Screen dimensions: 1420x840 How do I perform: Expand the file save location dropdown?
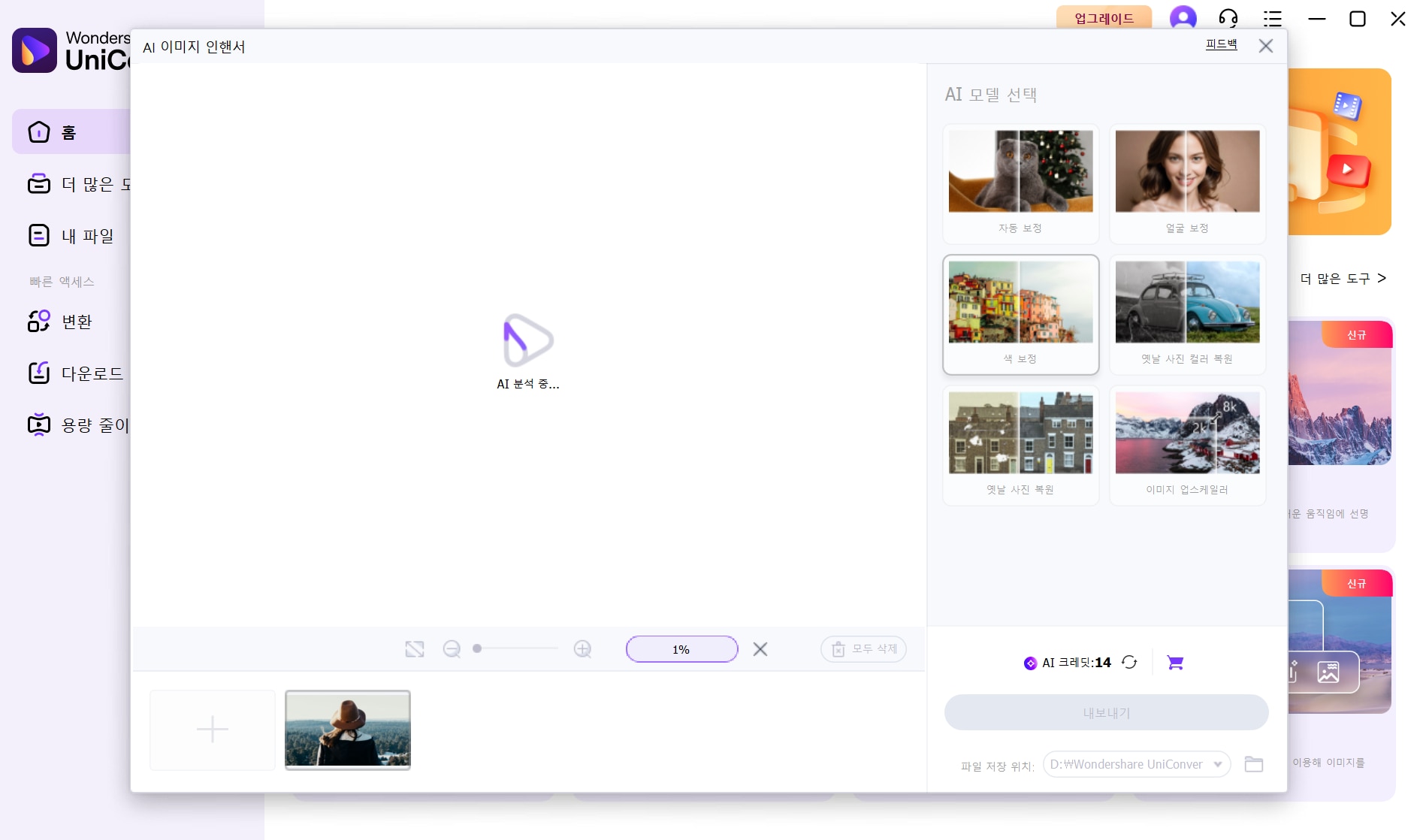(1217, 764)
